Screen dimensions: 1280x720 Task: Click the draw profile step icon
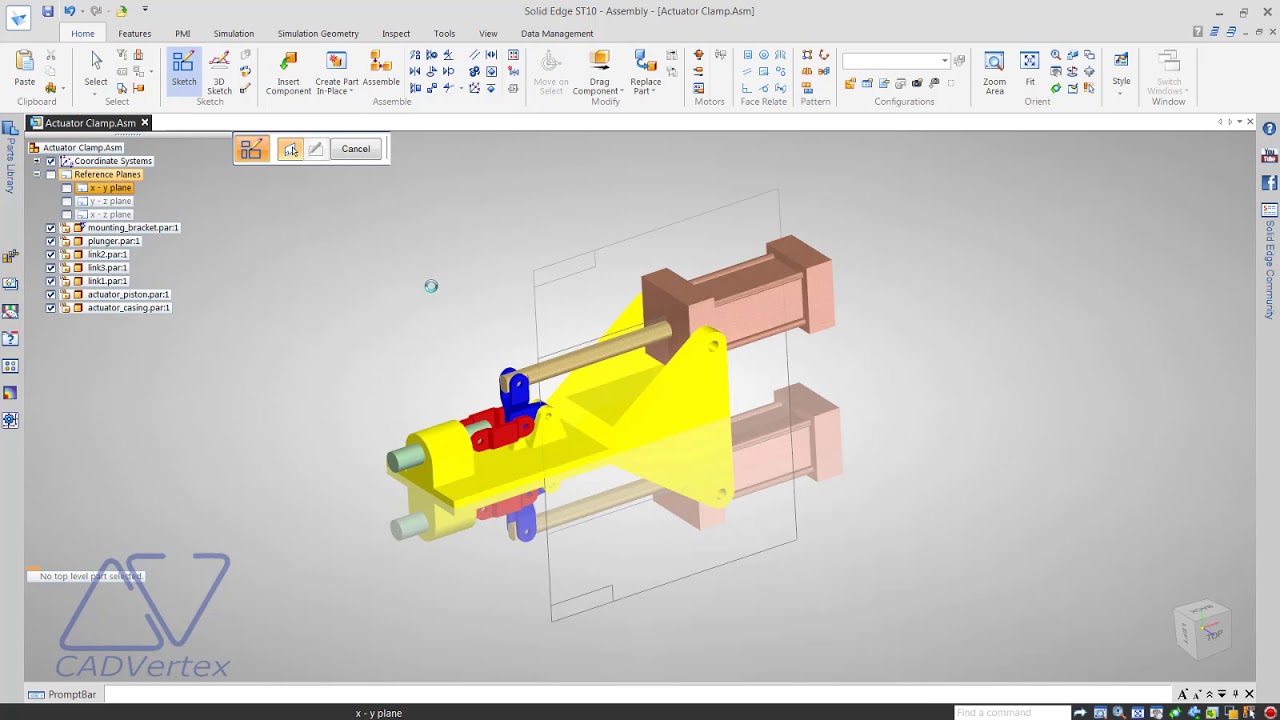click(x=315, y=149)
